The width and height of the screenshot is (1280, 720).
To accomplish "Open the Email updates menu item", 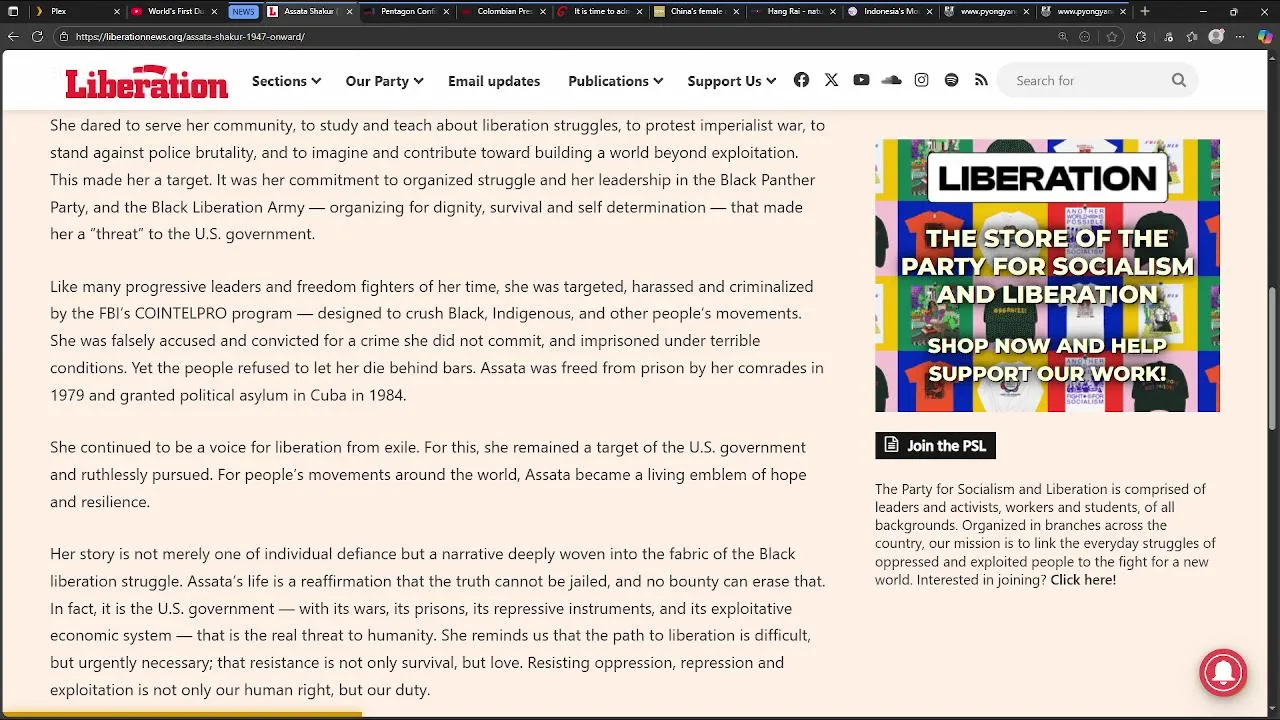I will [494, 81].
